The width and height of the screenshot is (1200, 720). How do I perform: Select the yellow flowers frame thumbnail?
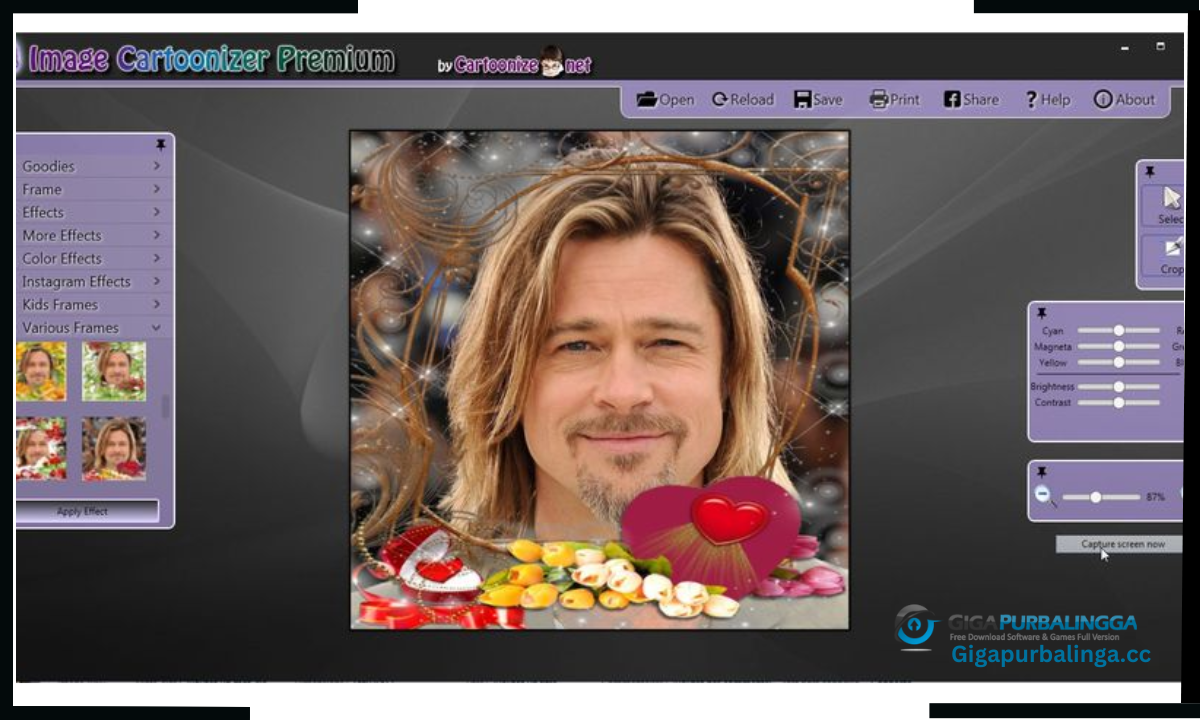(41, 371)
